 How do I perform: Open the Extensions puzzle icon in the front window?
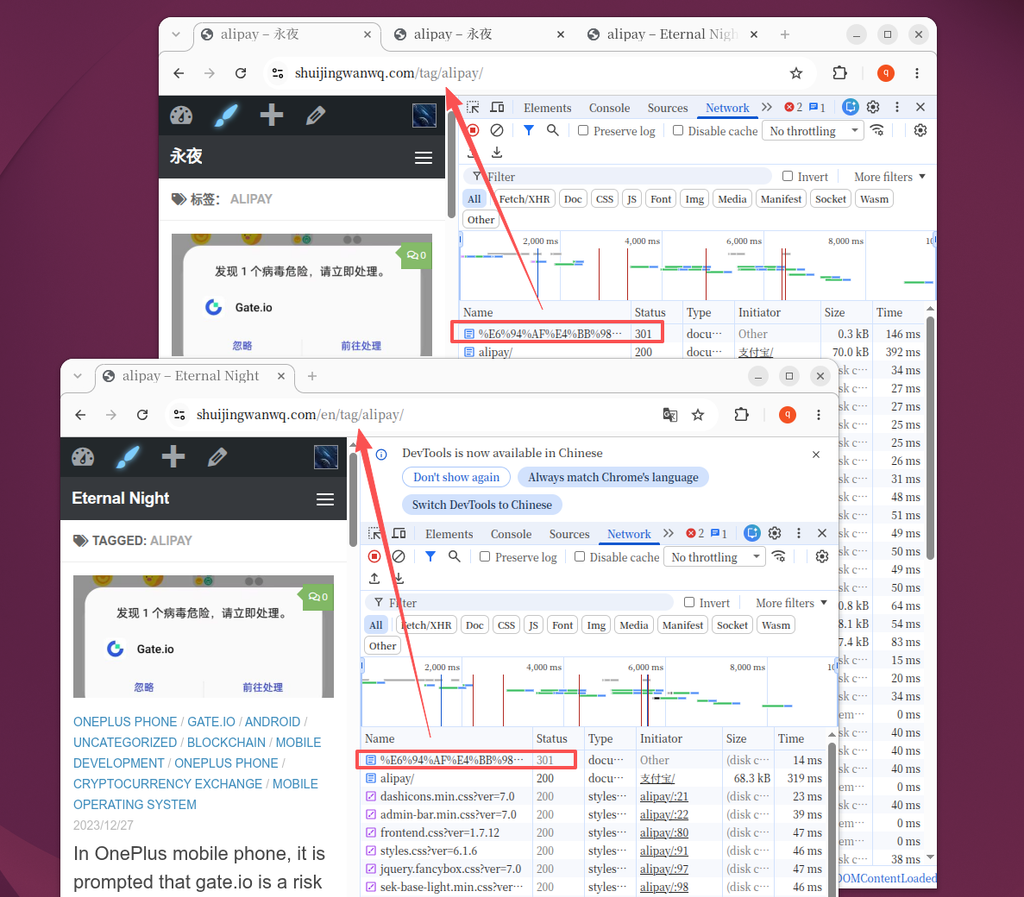741,415
